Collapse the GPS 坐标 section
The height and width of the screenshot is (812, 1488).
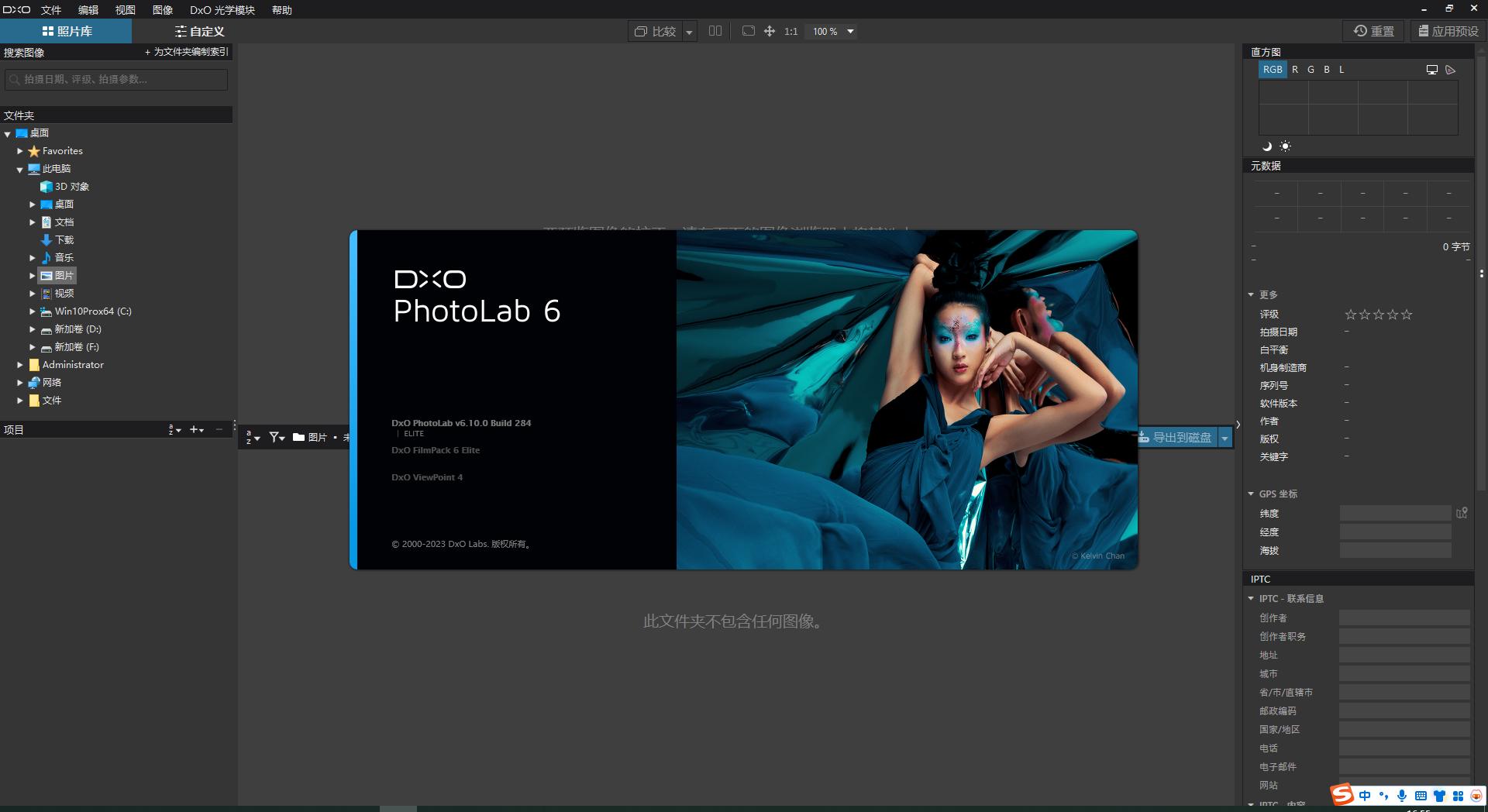coord(1251,494)
